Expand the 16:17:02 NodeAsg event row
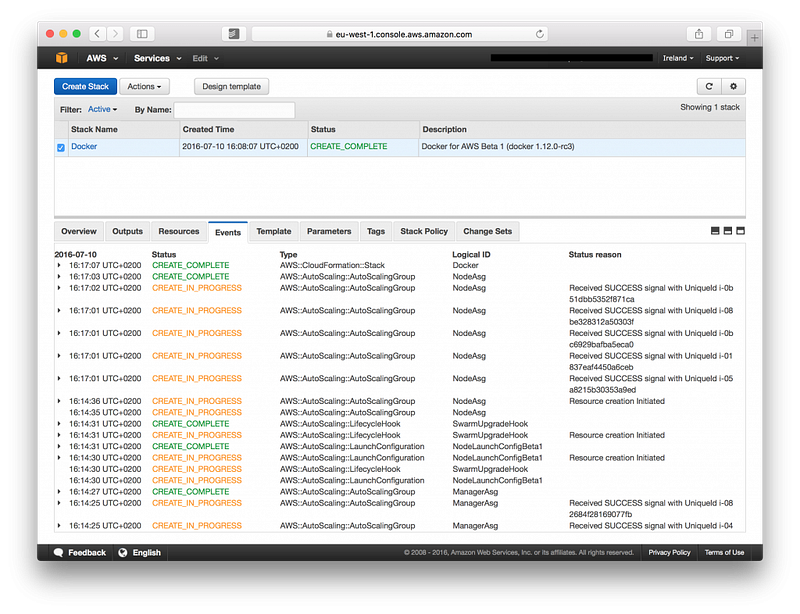This screenshot has height=614, width=800. pyautogui.click(x=59, y=288)
